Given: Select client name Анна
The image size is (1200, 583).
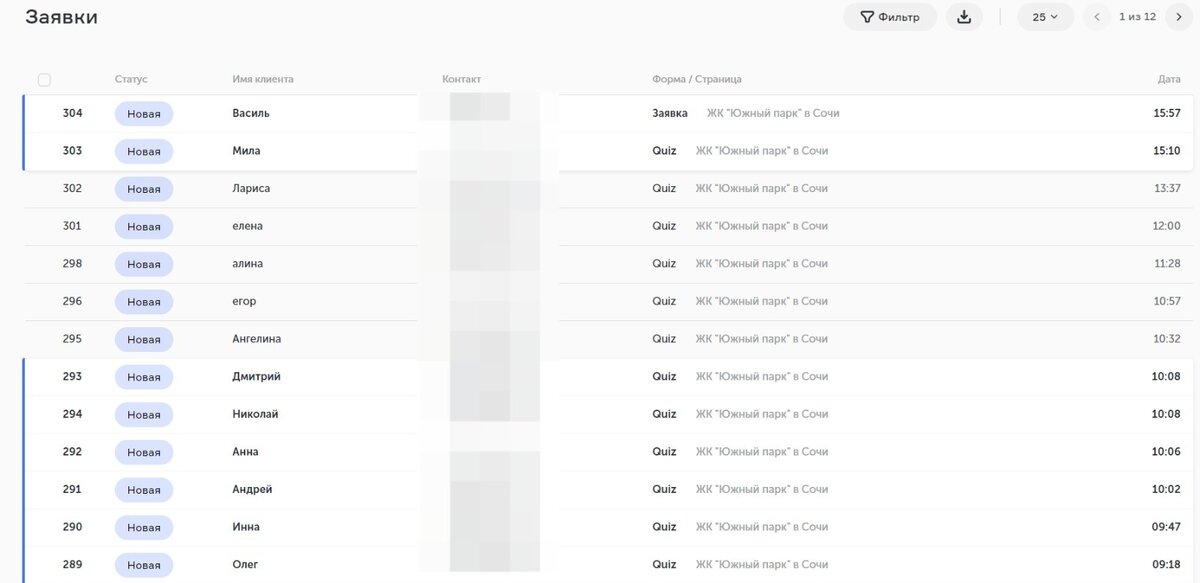Looking at the screenshot, I should click(245, 452).
